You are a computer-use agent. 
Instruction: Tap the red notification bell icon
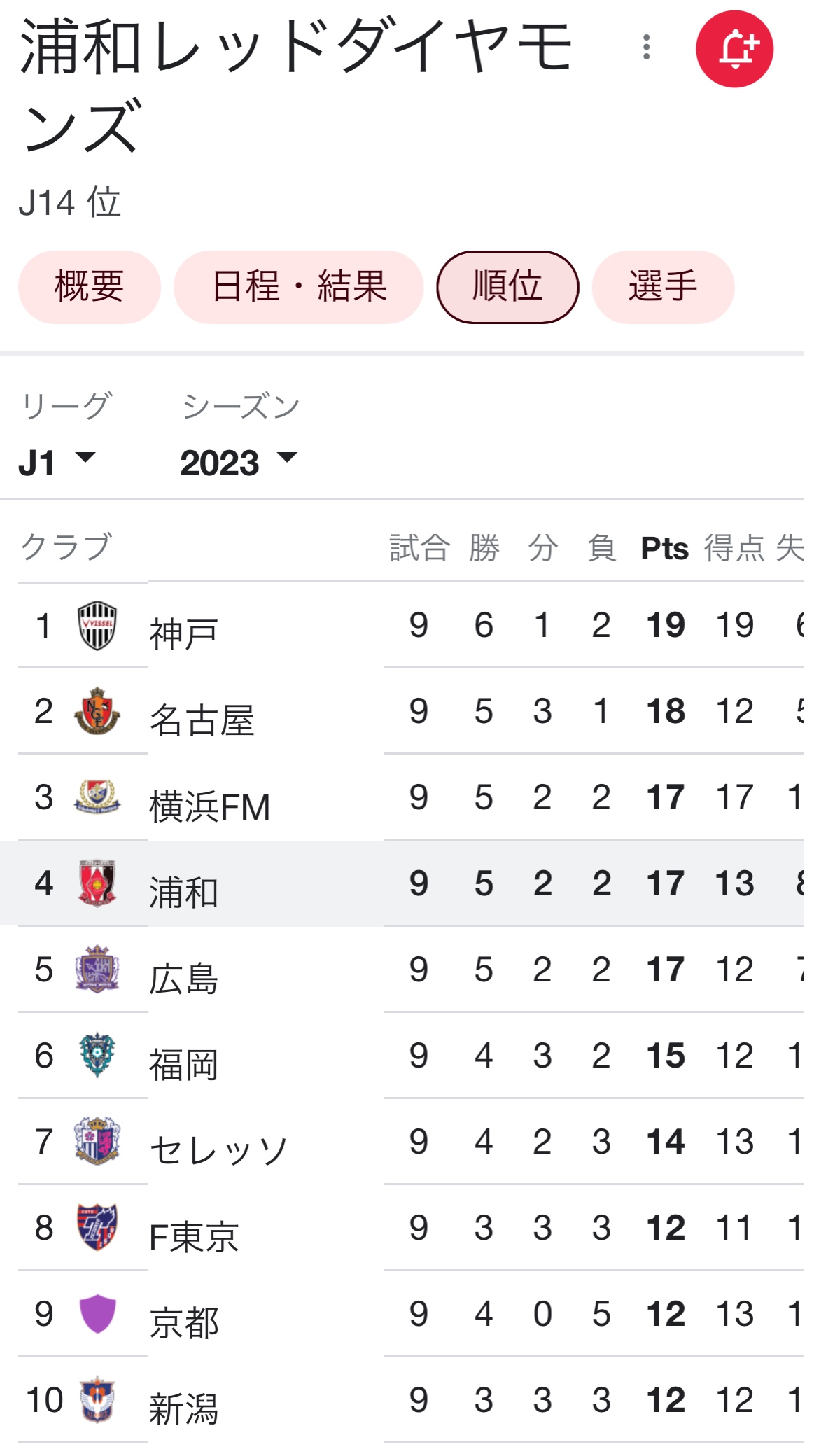(x=734, y=49)
